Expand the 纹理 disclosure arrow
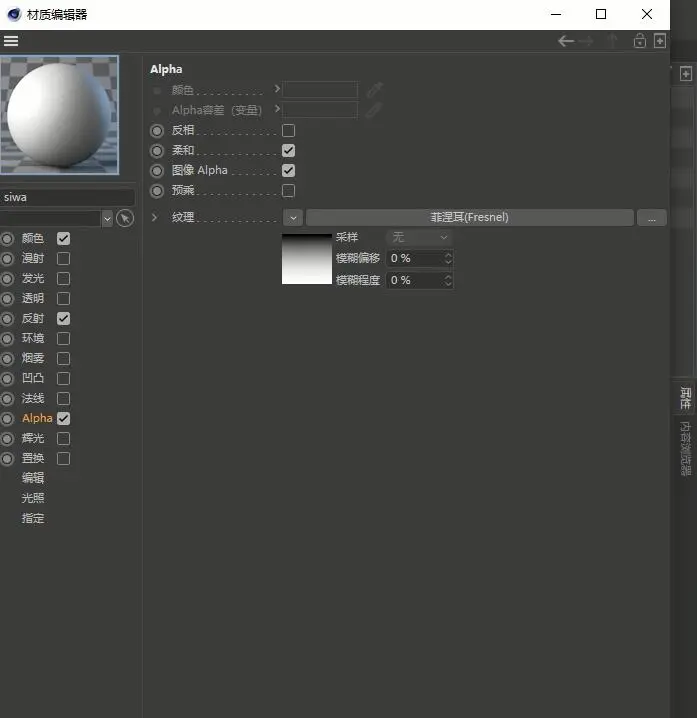The height and width of the screenshot is (718, 697). (x=155, y=218)
